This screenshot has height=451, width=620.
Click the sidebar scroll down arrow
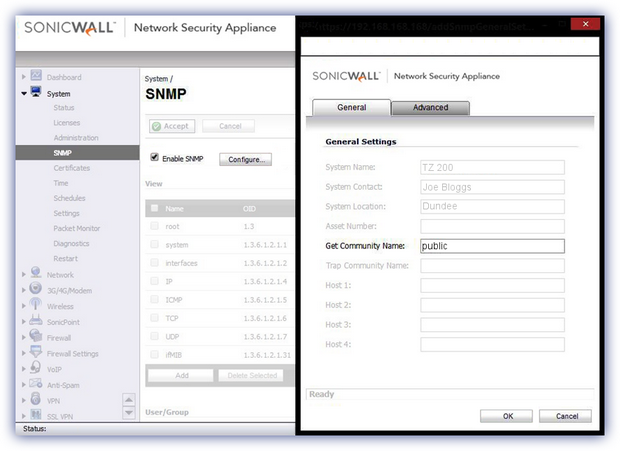pos(129,413)
